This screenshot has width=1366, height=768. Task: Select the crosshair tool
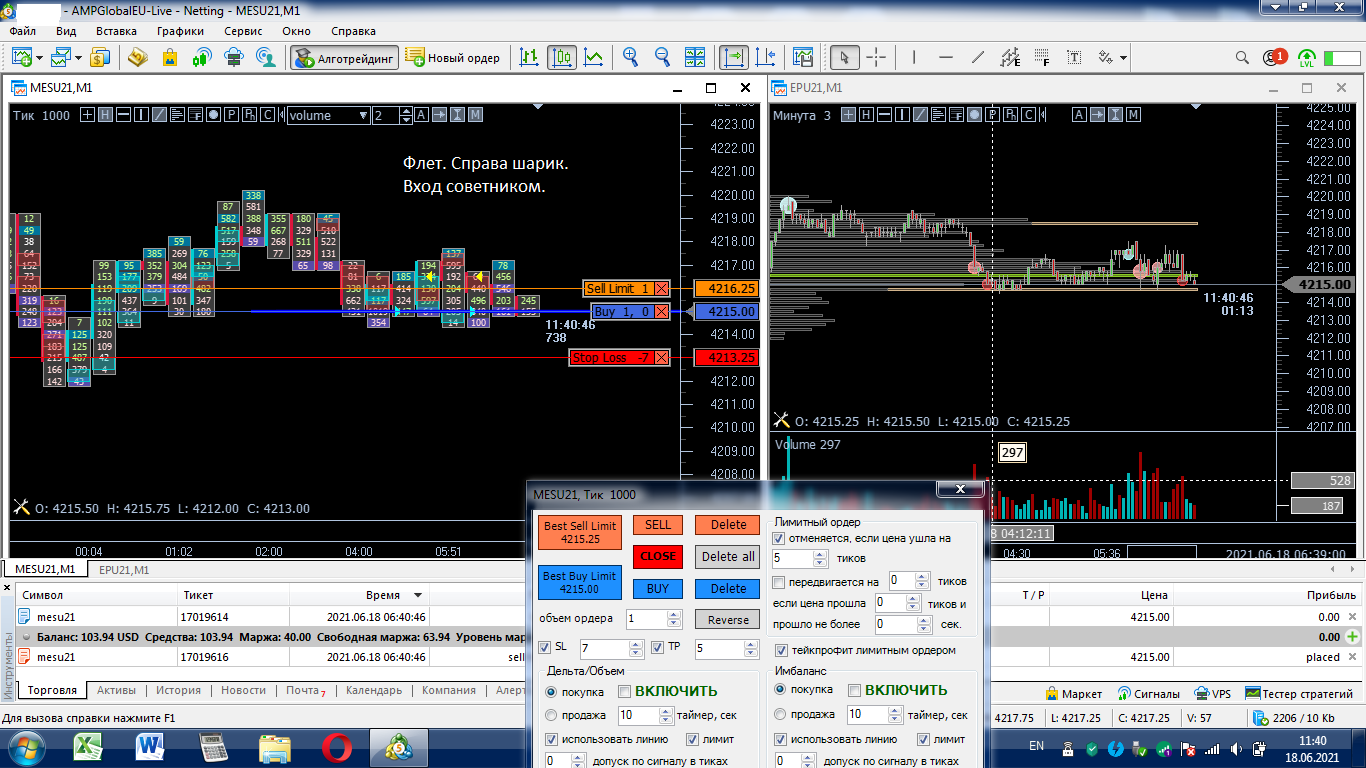(876, 57)
